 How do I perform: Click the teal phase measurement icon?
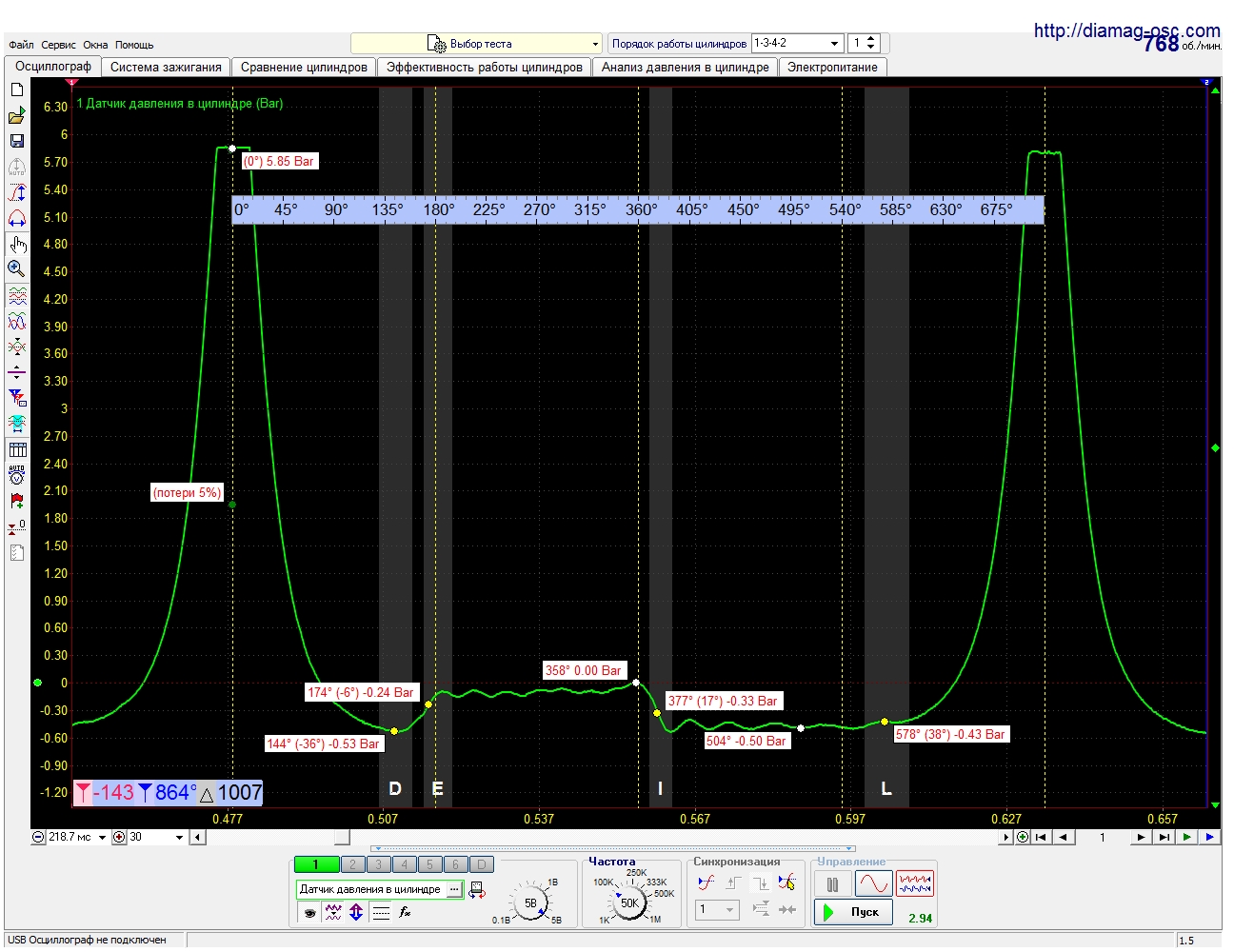coord(16,424)
